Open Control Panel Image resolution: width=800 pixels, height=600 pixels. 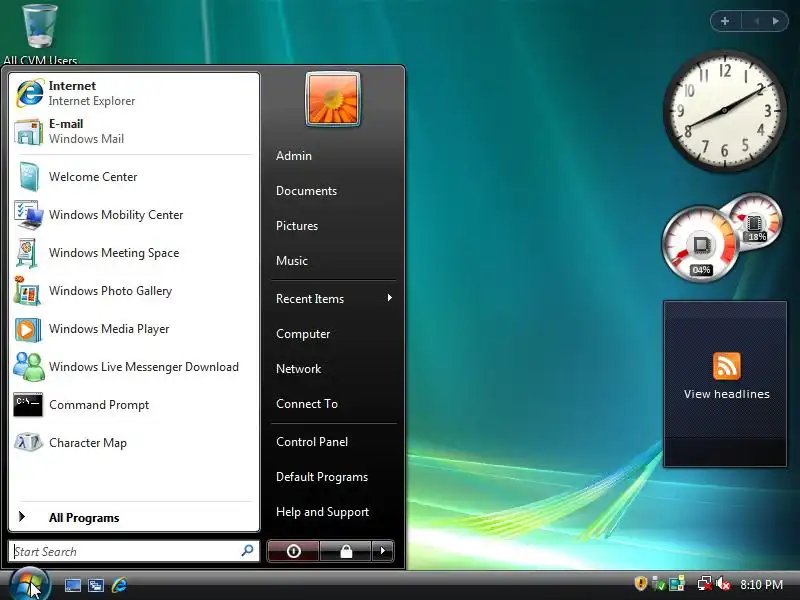click(x=312, y=442)
